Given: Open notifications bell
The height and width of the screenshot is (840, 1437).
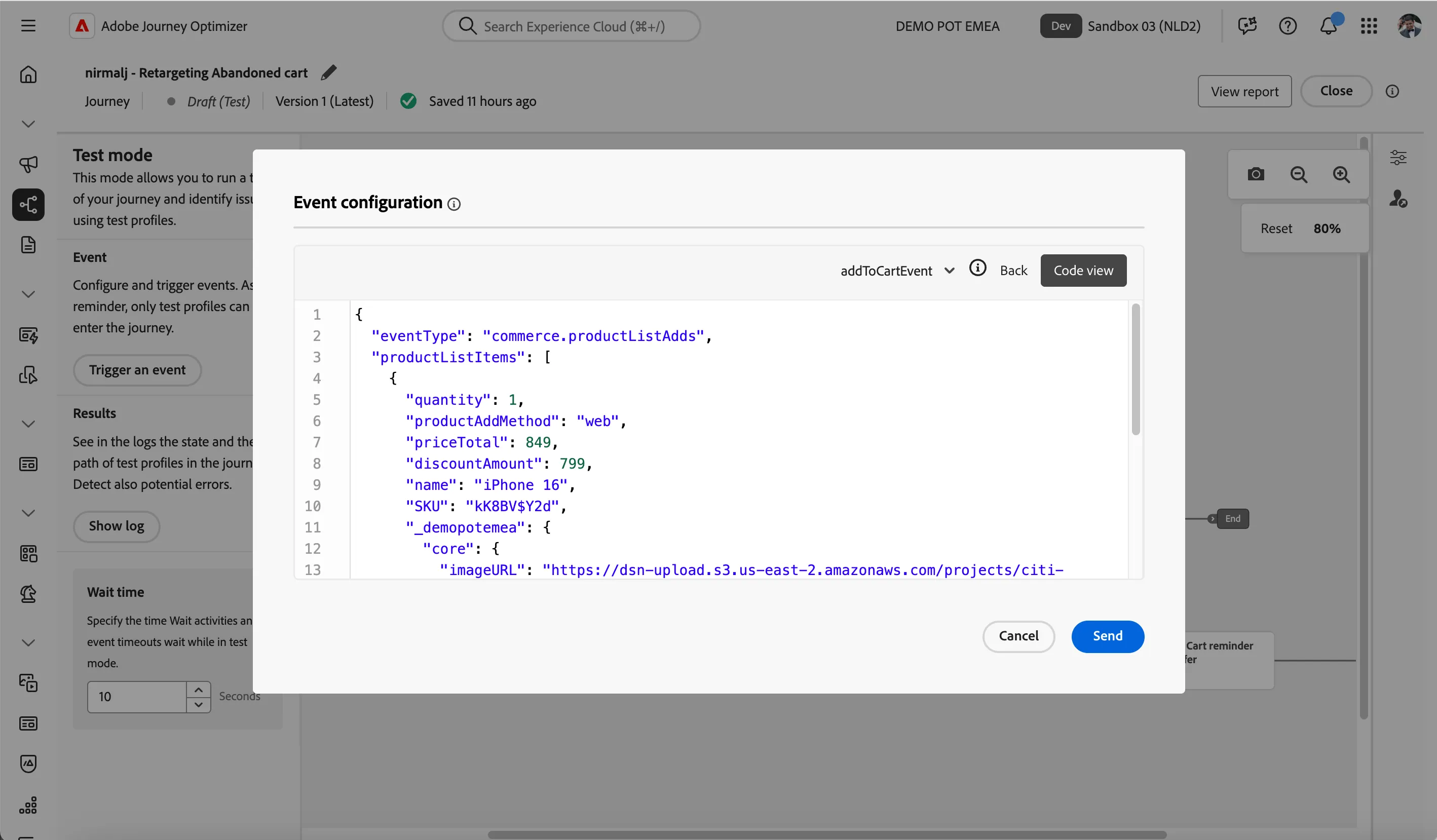Looking at the screenshot, I should click(1329, 26).
